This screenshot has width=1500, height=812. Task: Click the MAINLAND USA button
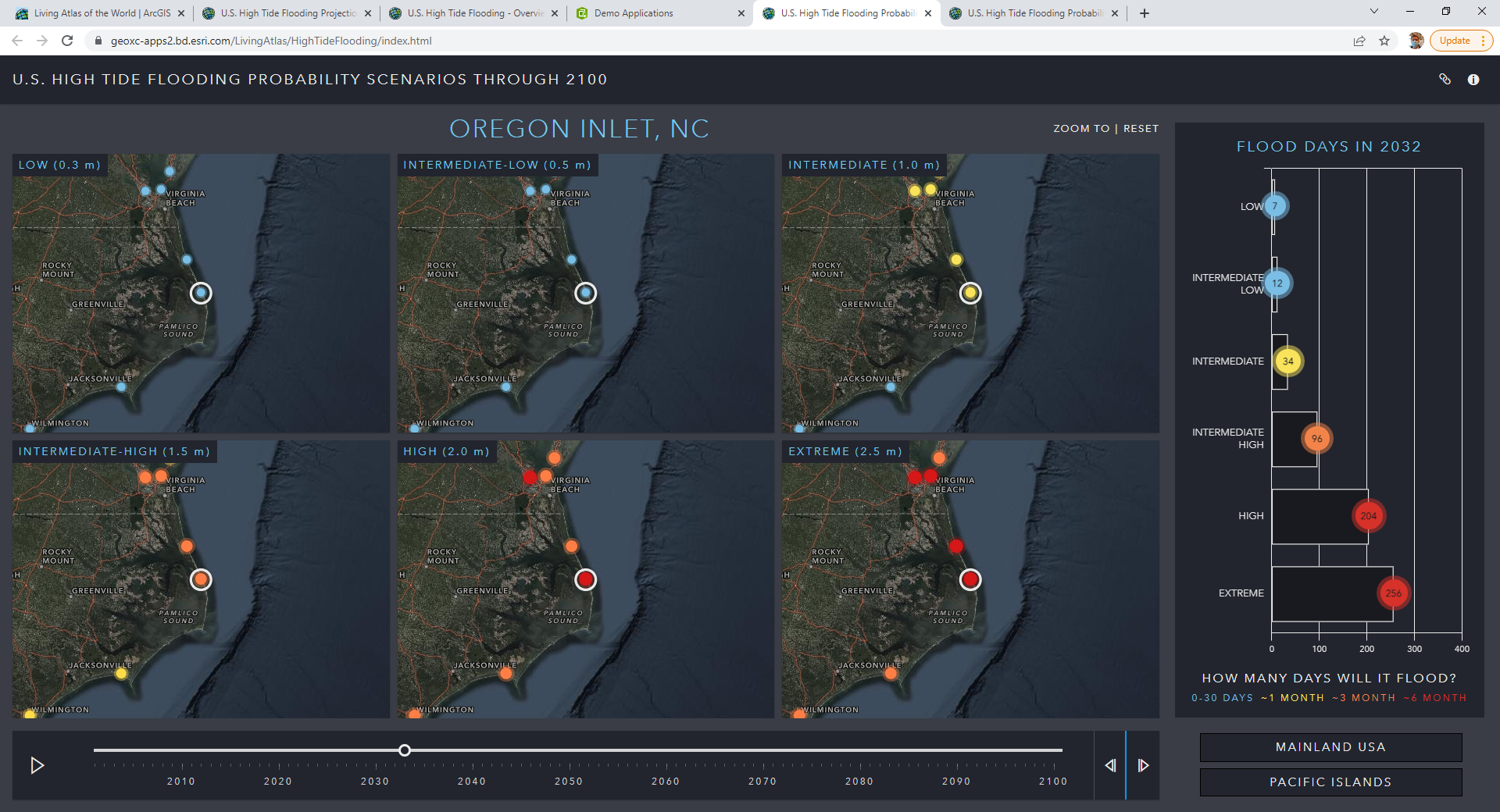point(1330,747)
